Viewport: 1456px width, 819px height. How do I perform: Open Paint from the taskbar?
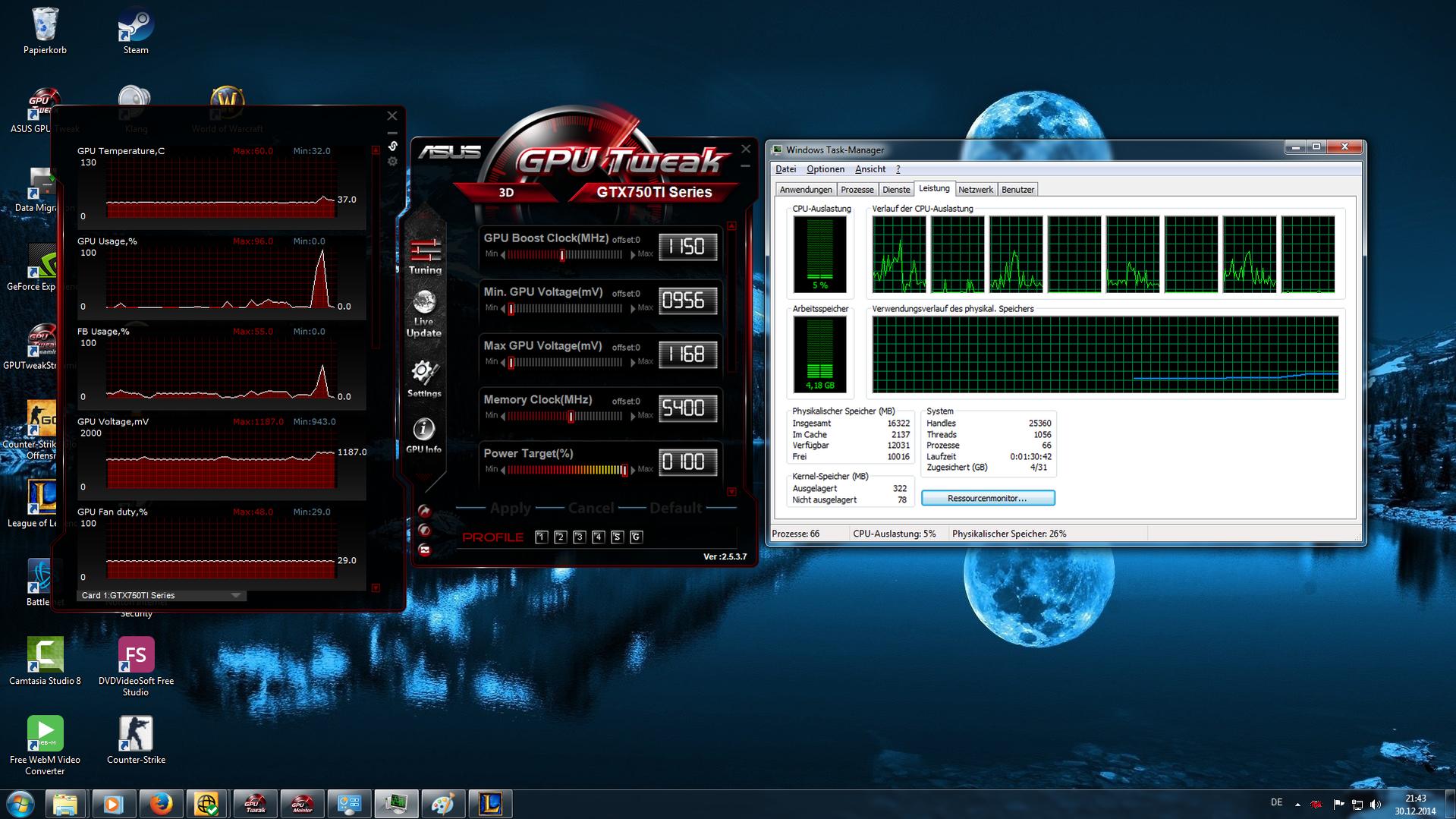(443, 804)
